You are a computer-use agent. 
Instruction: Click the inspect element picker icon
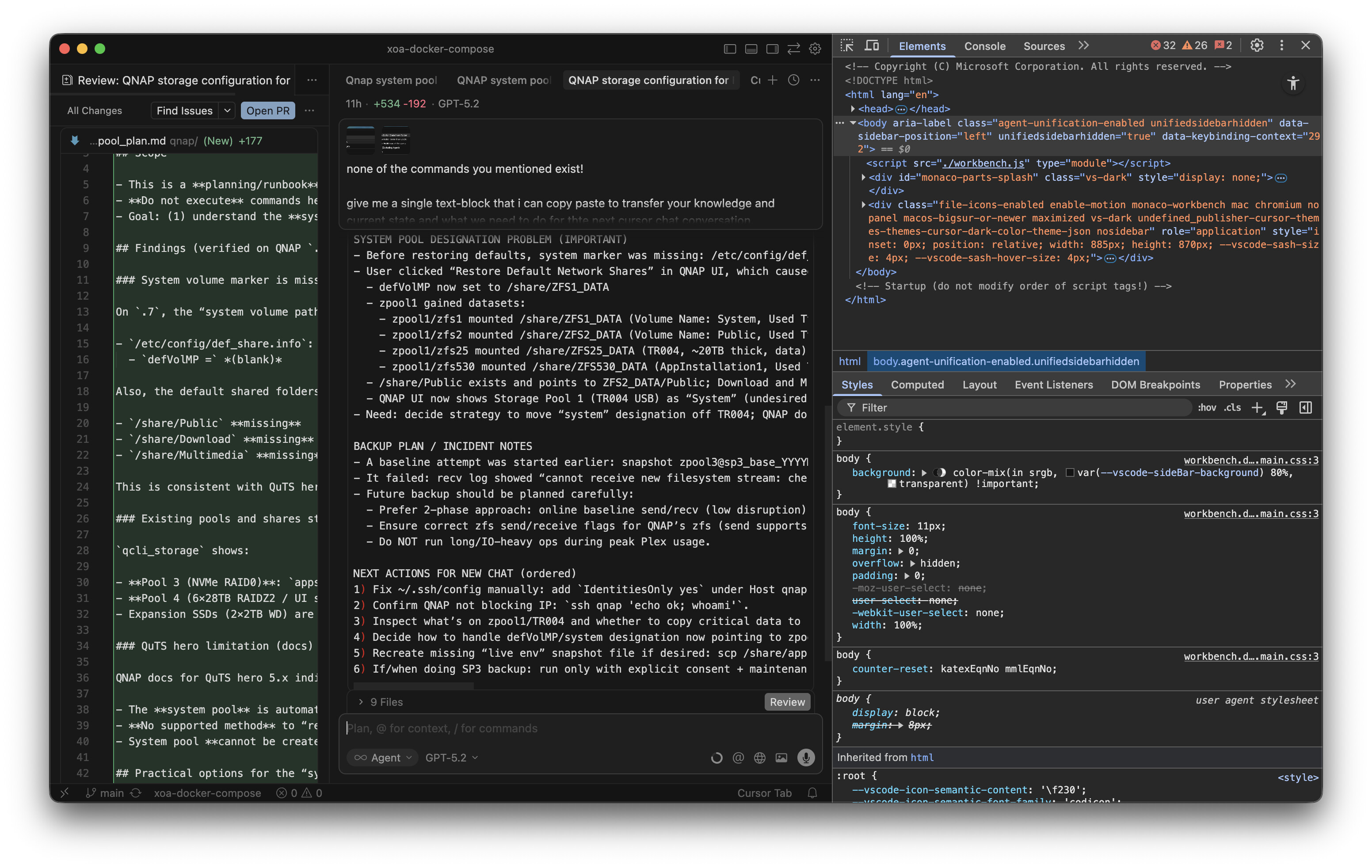pyautogui.click(x=847, y=46)
